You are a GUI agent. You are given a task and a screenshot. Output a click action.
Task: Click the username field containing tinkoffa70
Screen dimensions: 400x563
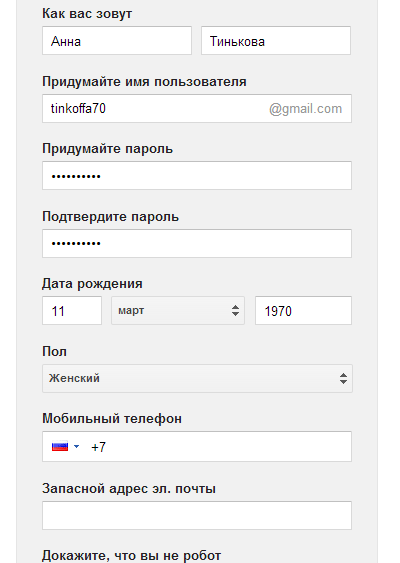tap(197, 108)
